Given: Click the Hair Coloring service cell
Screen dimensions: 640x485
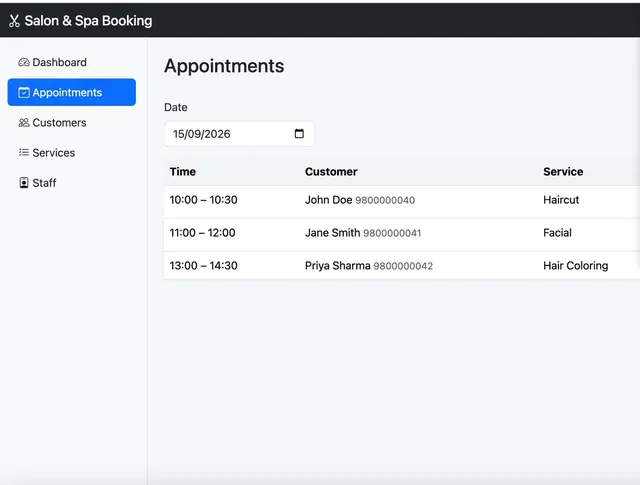Looking at the screenshot, I should pos(576,266).
